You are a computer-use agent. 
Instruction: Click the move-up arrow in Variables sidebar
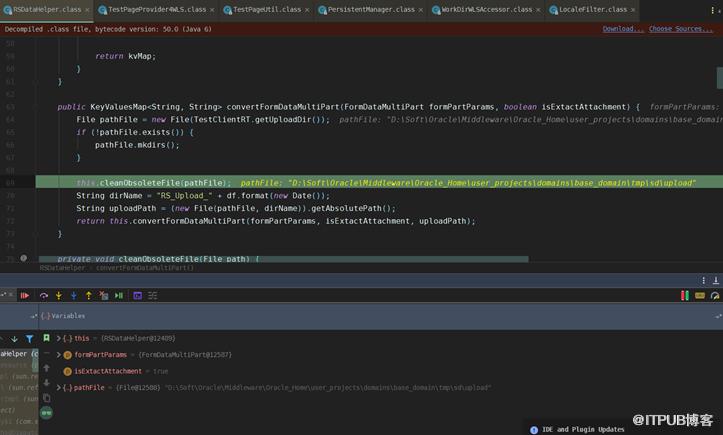pyautogui.click(x=47, y=368)
